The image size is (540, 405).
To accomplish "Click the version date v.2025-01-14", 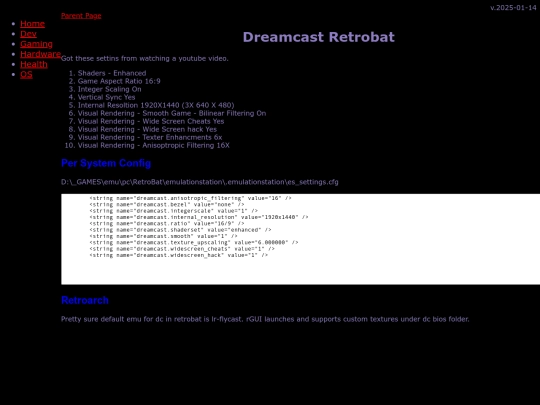I will point(513,8).
